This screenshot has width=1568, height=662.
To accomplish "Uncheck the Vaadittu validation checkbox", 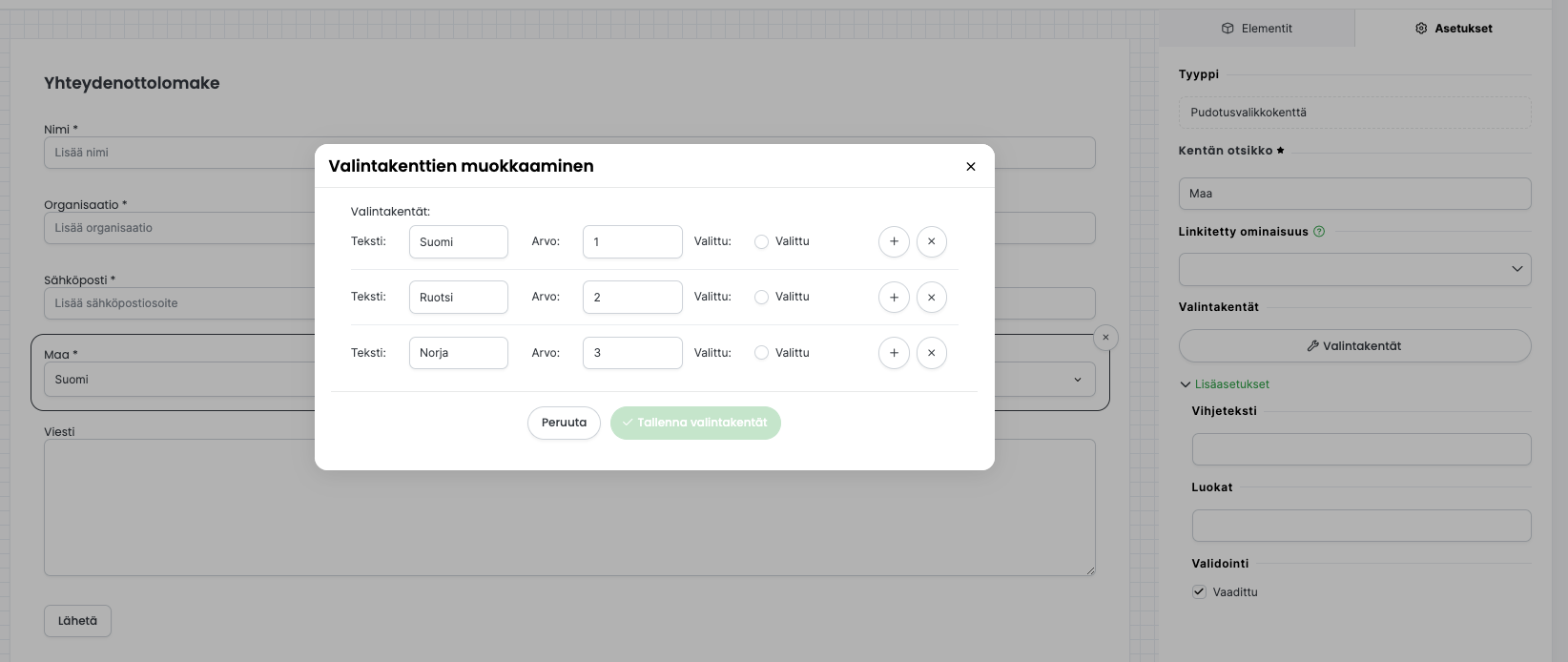I will pos(1200,591).
